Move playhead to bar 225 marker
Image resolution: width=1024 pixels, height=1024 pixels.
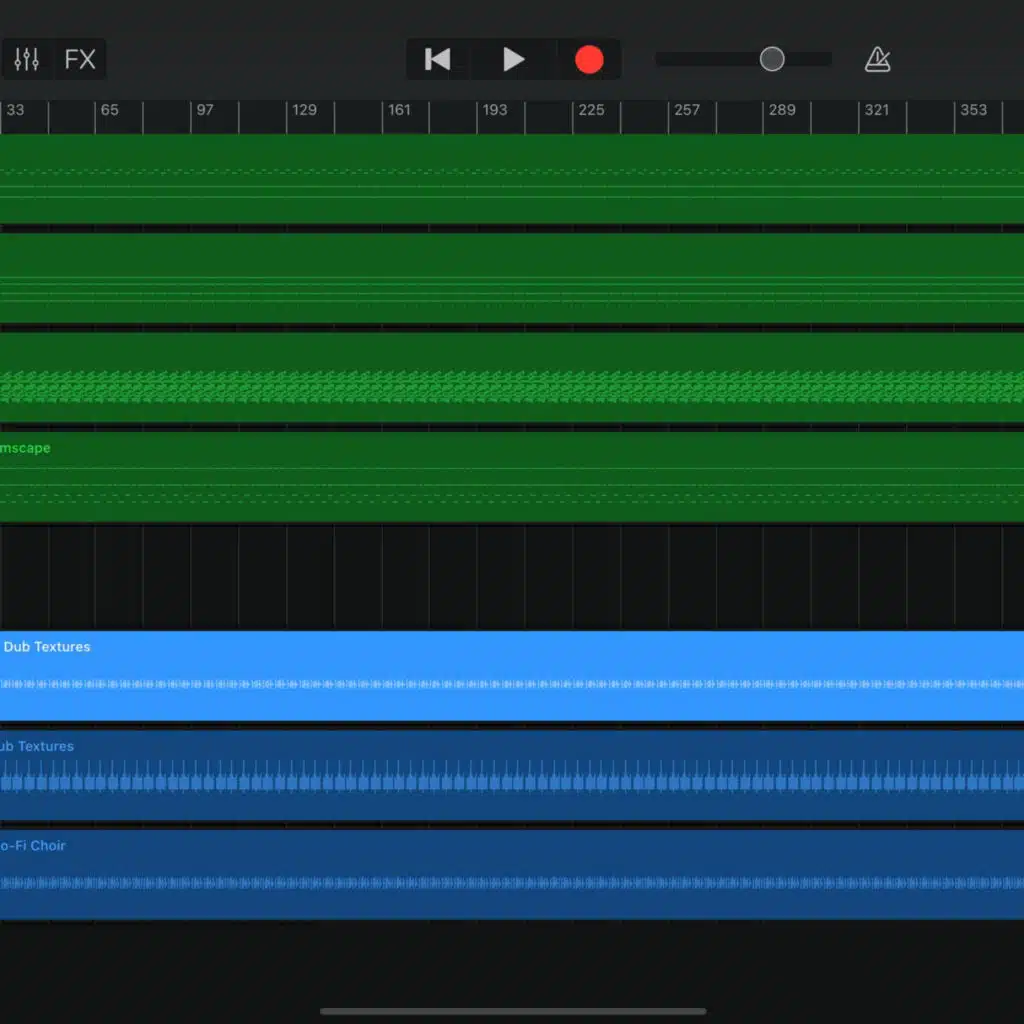[591, 111]
